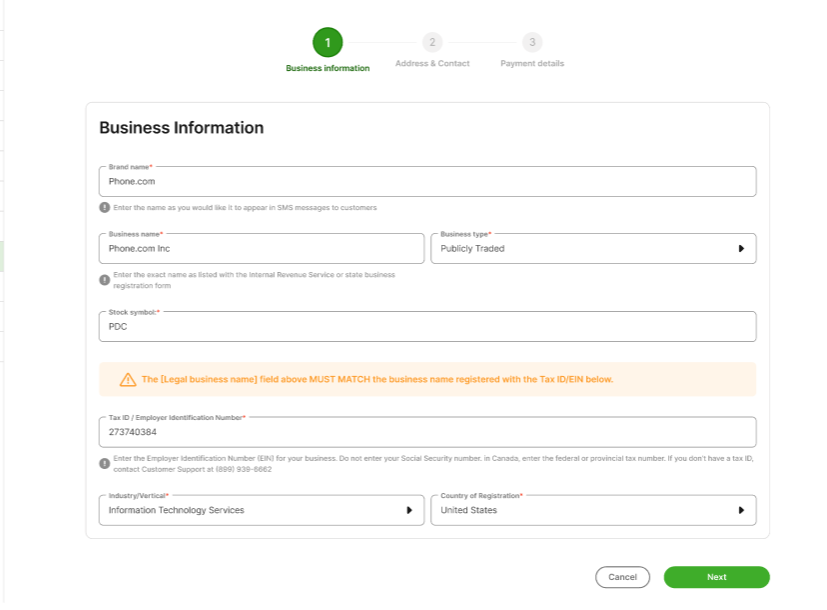This screenshot has height=610, width=827.
Task: Expand the Business type dropdown
Action: pos(593,249)
